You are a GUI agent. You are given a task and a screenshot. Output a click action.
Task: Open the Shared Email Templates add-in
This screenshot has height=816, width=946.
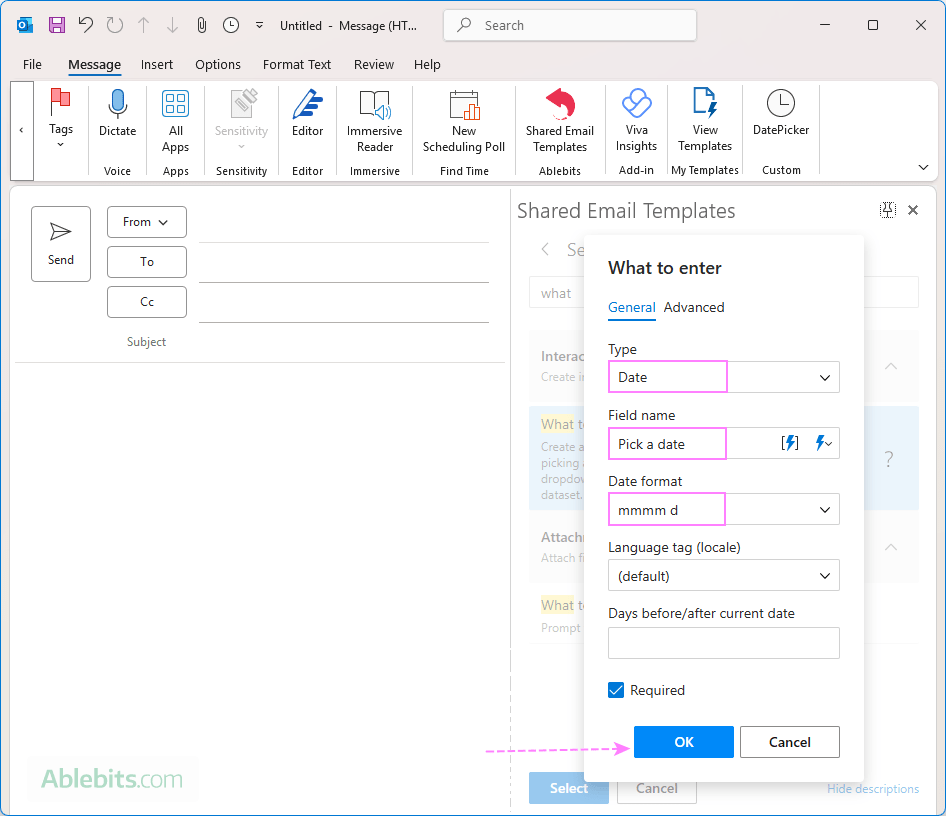[x=560, y=121]
